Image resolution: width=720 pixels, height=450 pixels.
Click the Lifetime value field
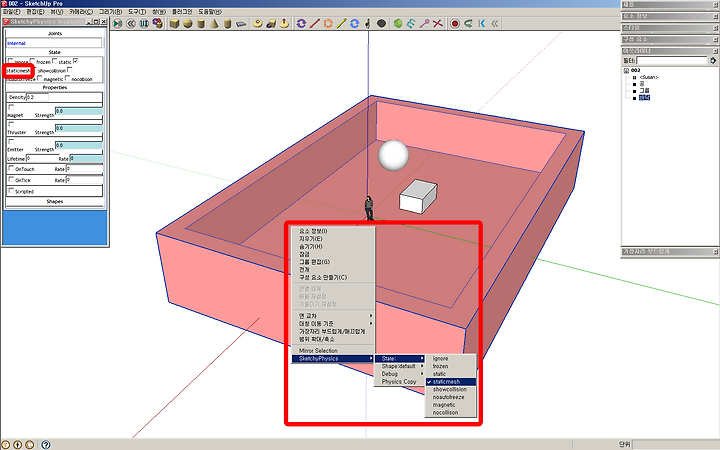41,158
